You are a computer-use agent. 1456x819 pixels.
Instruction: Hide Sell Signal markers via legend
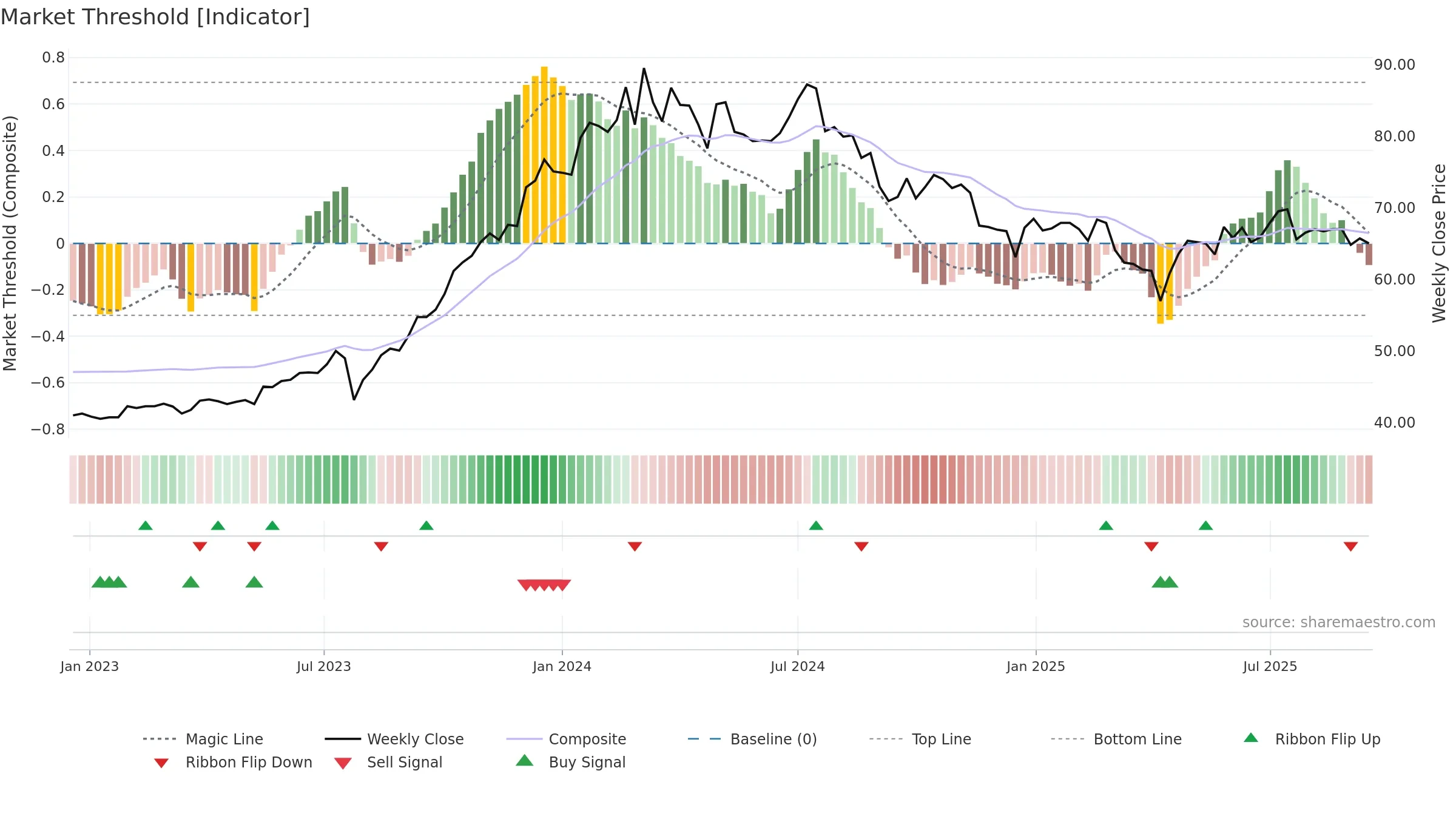[388, 762]
